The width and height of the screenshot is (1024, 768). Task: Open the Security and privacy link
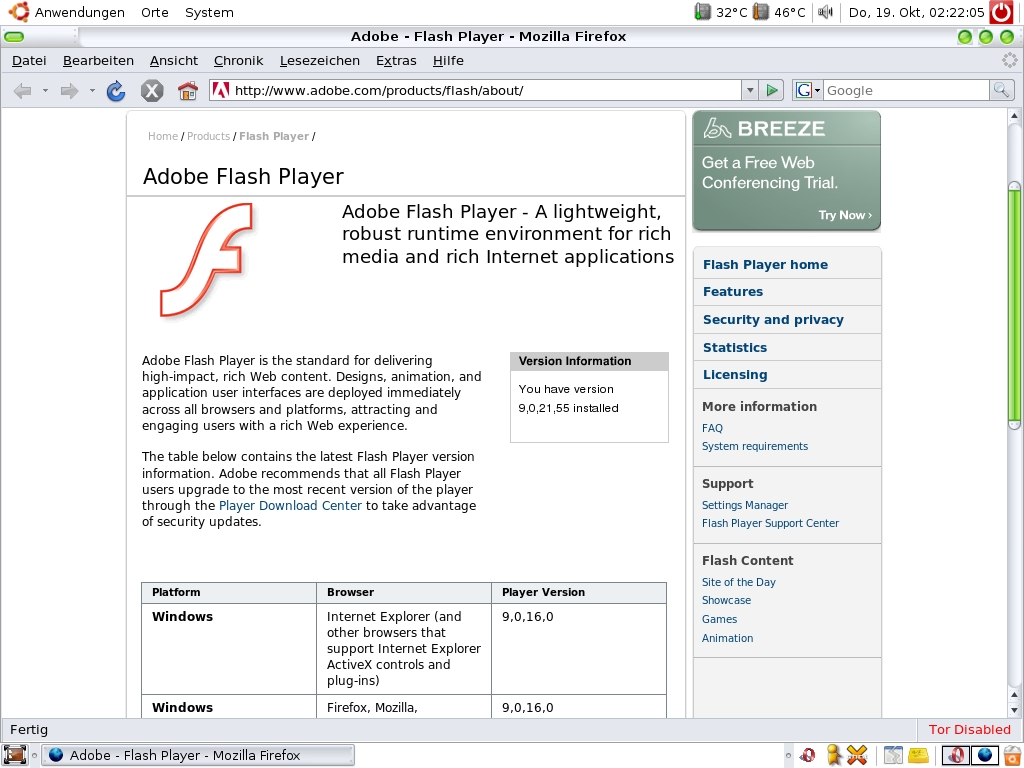pos(773,320)
